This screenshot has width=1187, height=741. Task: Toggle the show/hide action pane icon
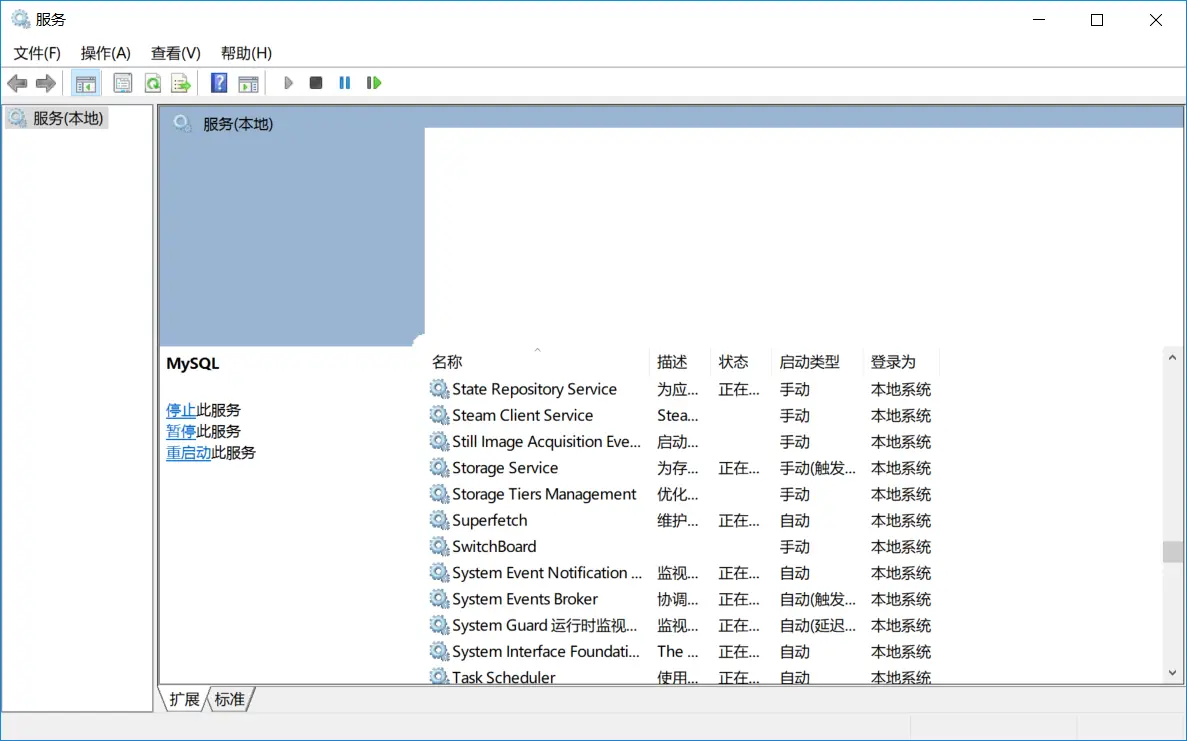coord(248,83)
